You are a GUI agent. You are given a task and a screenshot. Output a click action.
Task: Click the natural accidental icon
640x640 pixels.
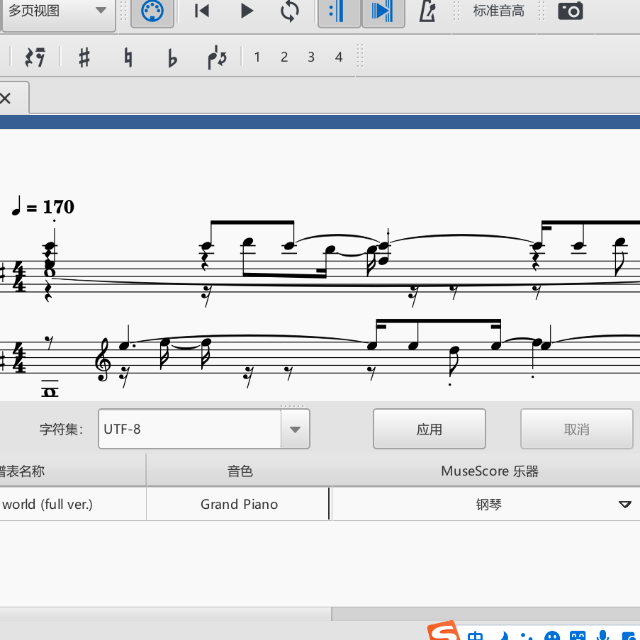point(128,57)
